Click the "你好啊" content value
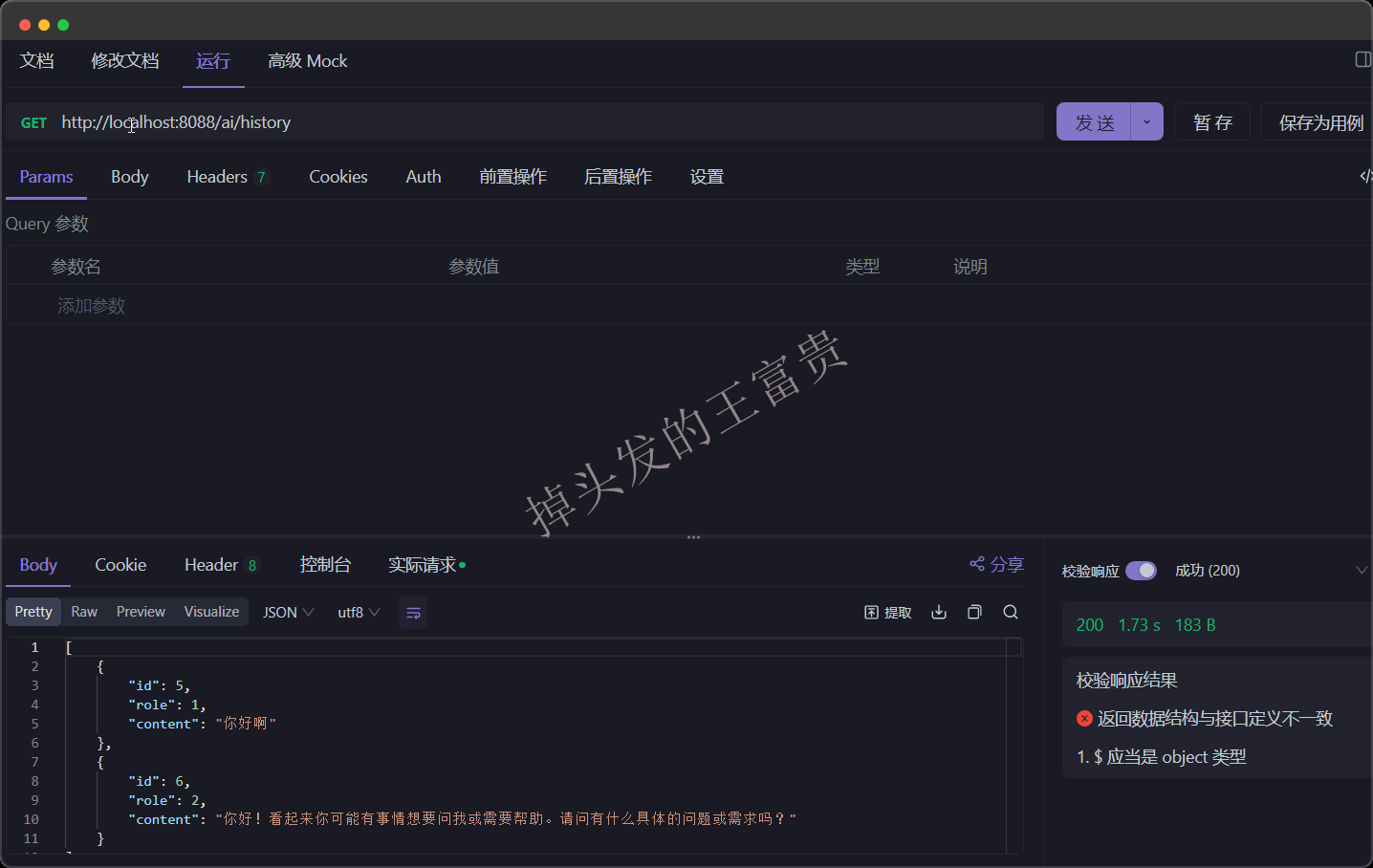Image resolution: width=1373 pixels, height=868 pixels. [246, 724]
